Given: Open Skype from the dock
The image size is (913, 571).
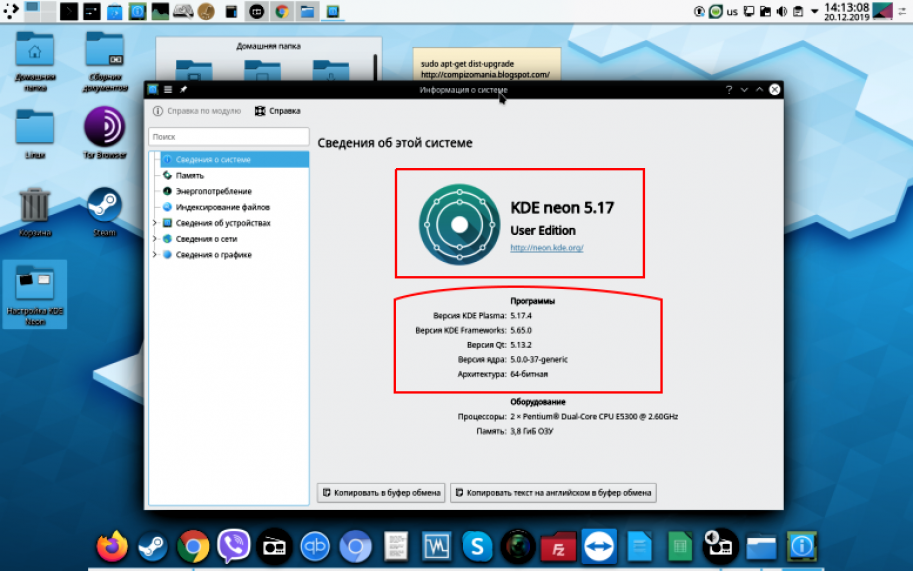Looking at the screenshot, I should pos(477,547).
